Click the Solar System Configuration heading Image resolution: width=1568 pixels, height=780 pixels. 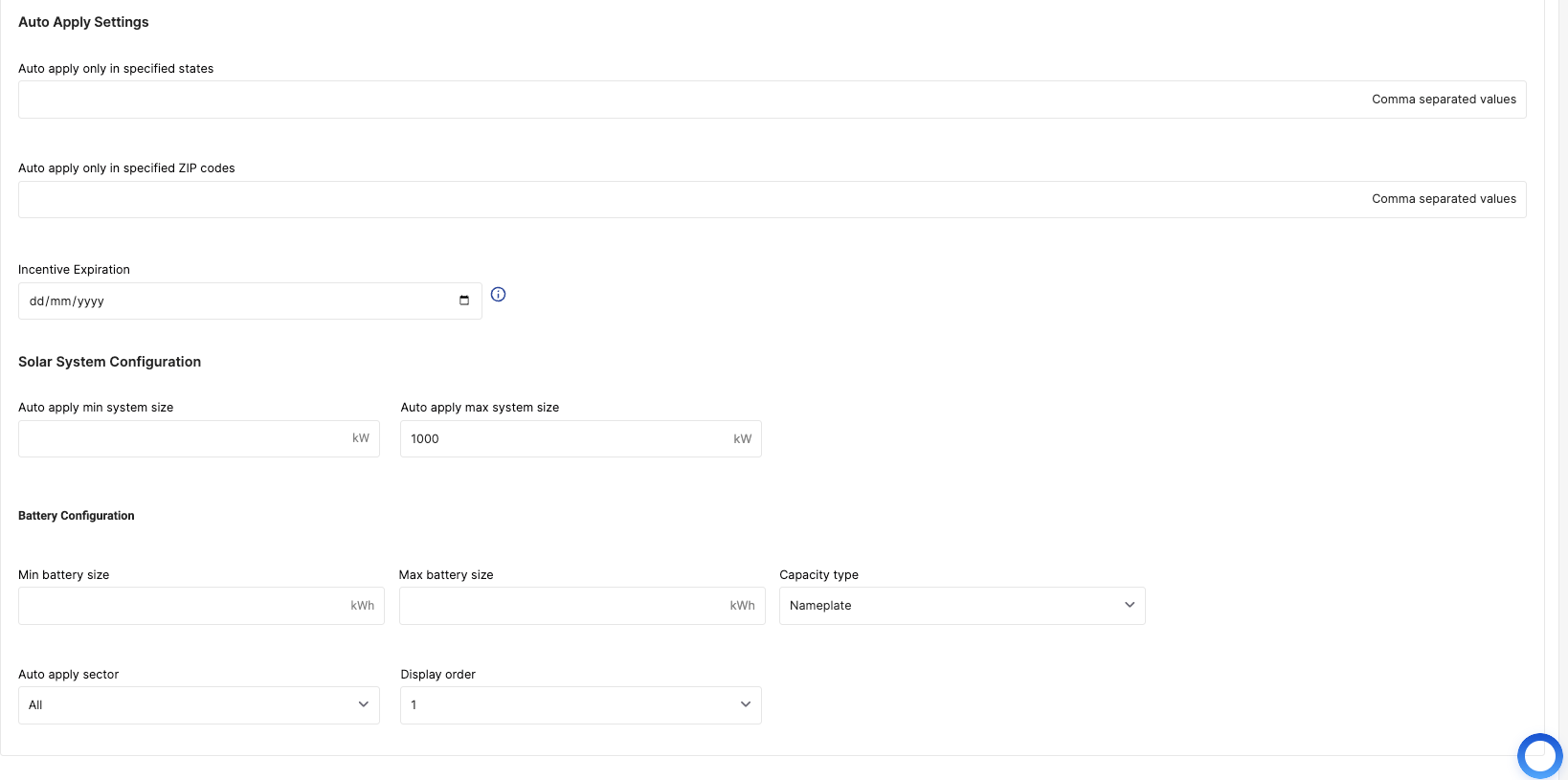[109, 362]
